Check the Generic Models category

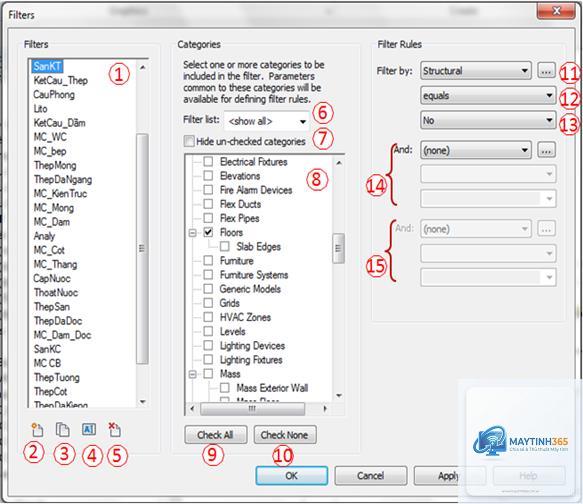click(x=208, y=289)
